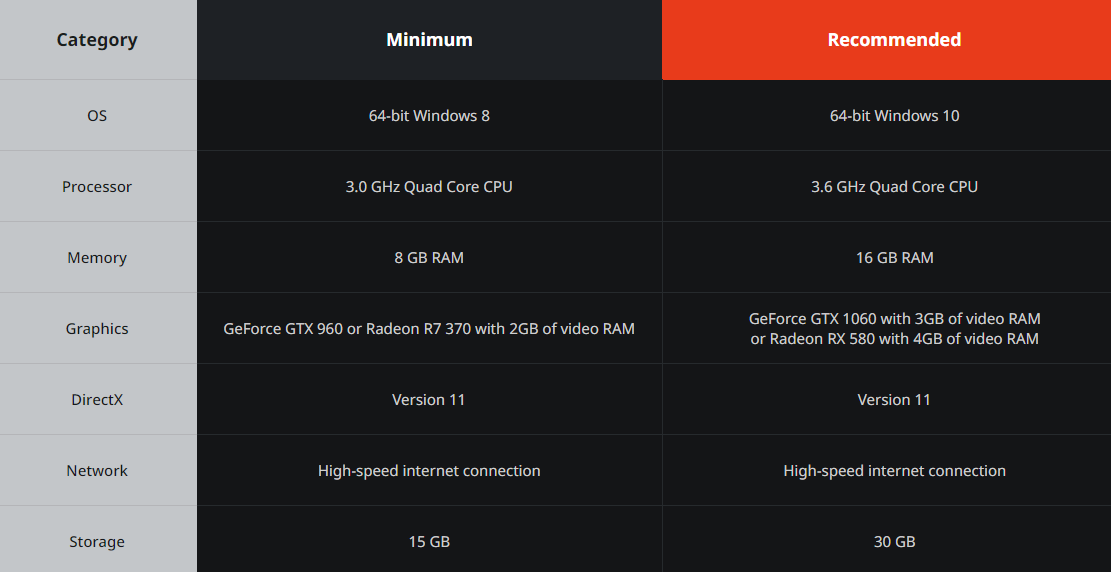This screenshot has width=1111, height=572.
Task: Click the 3.6 GHz Quad Core CPU text
Action: pyautogui.click(x=894, y=187)
